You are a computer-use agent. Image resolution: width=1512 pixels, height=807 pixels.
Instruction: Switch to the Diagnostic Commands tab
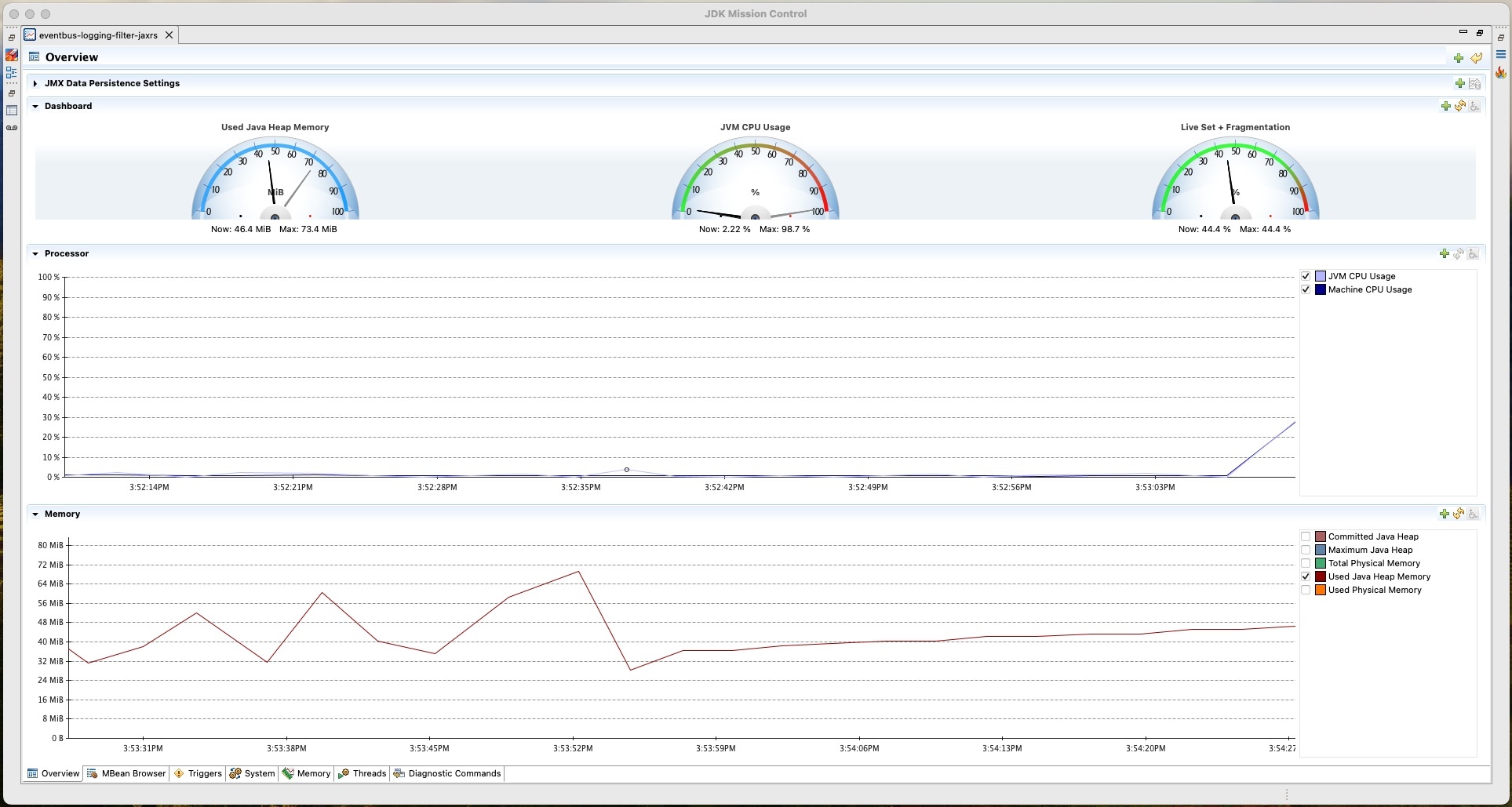click(x=446, y=773)
